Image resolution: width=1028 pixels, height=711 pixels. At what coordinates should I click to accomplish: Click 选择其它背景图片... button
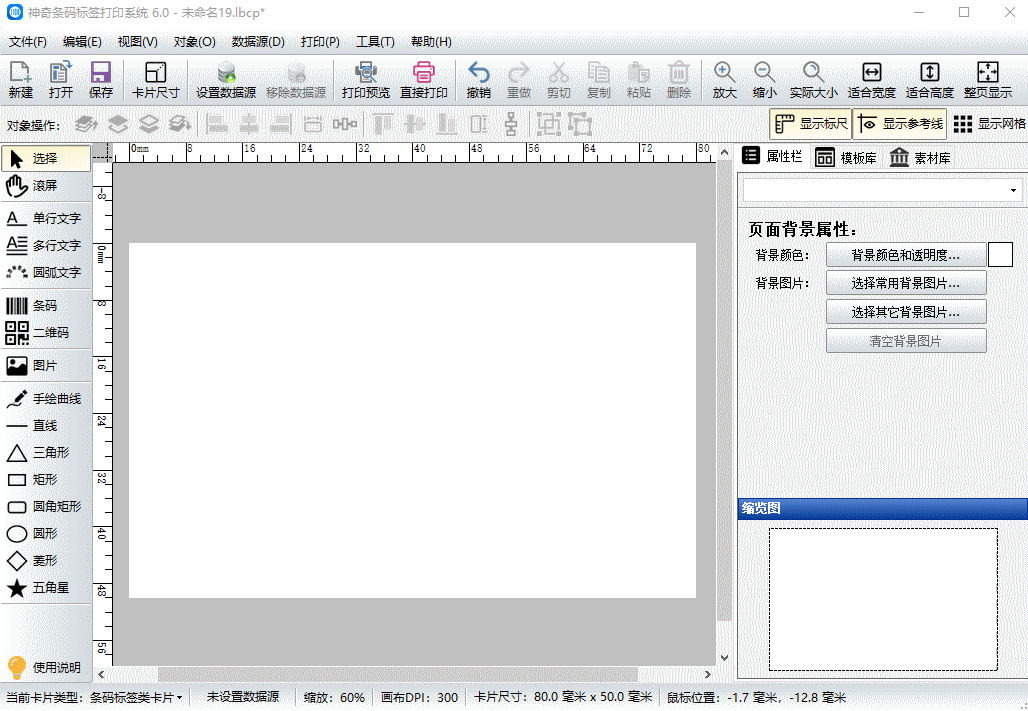[905, 312]
